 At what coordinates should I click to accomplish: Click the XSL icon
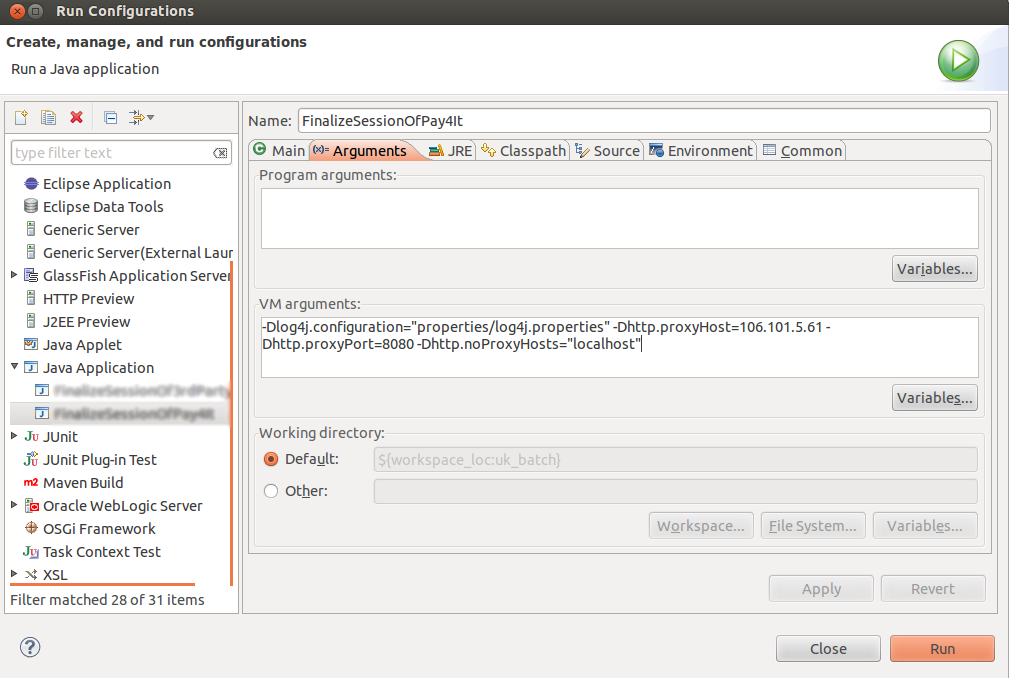point(31,574)
